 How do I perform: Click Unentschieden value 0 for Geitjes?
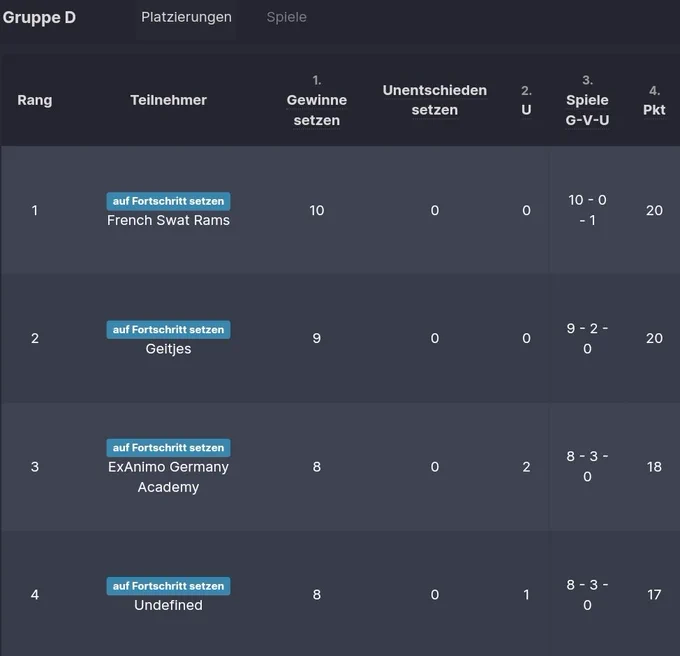435,338
